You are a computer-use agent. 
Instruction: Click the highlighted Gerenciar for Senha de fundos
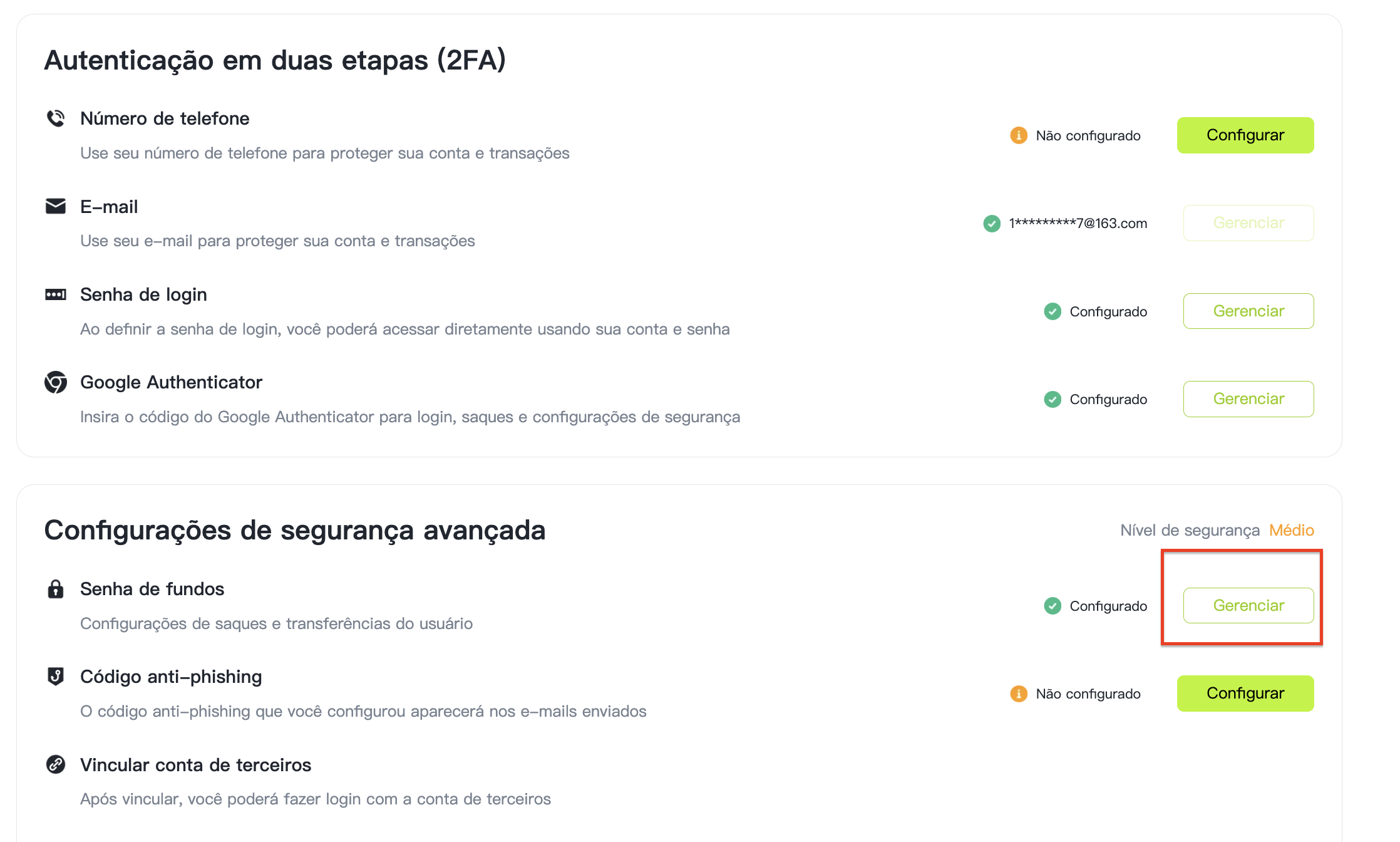[x=1248, y=606]
